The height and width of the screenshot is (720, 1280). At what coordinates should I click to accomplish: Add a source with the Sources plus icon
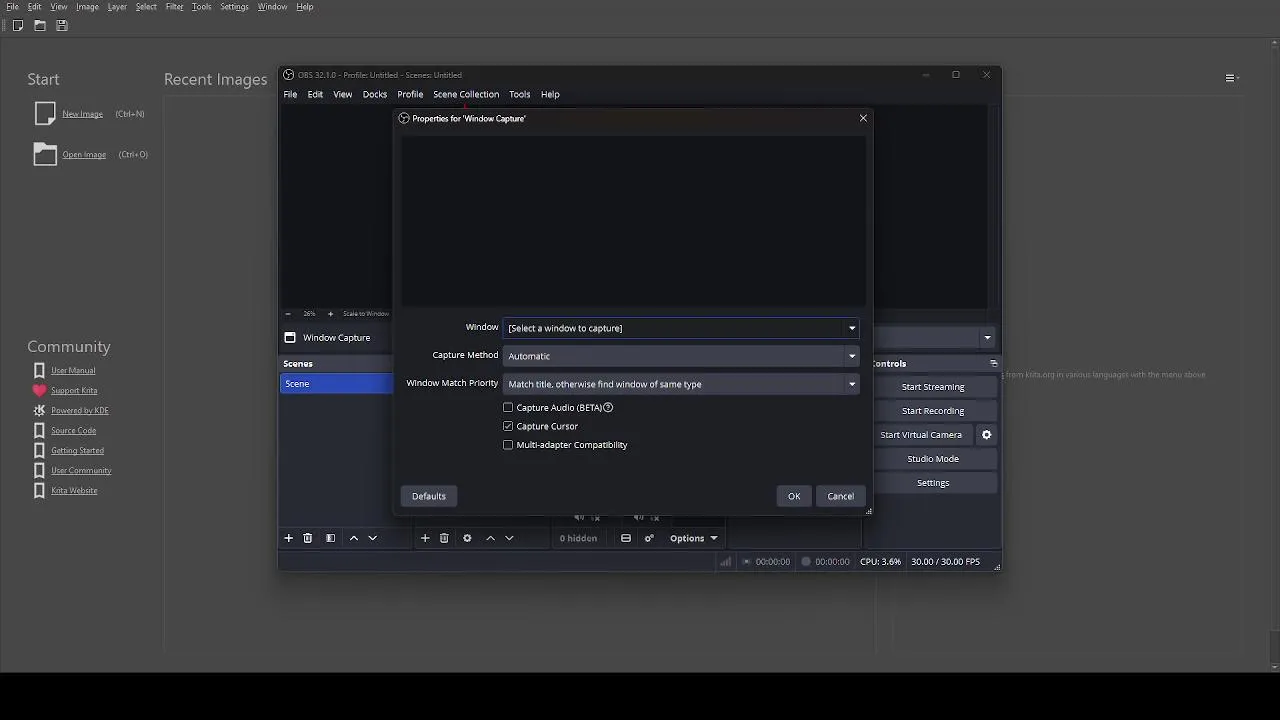(425, 538)
